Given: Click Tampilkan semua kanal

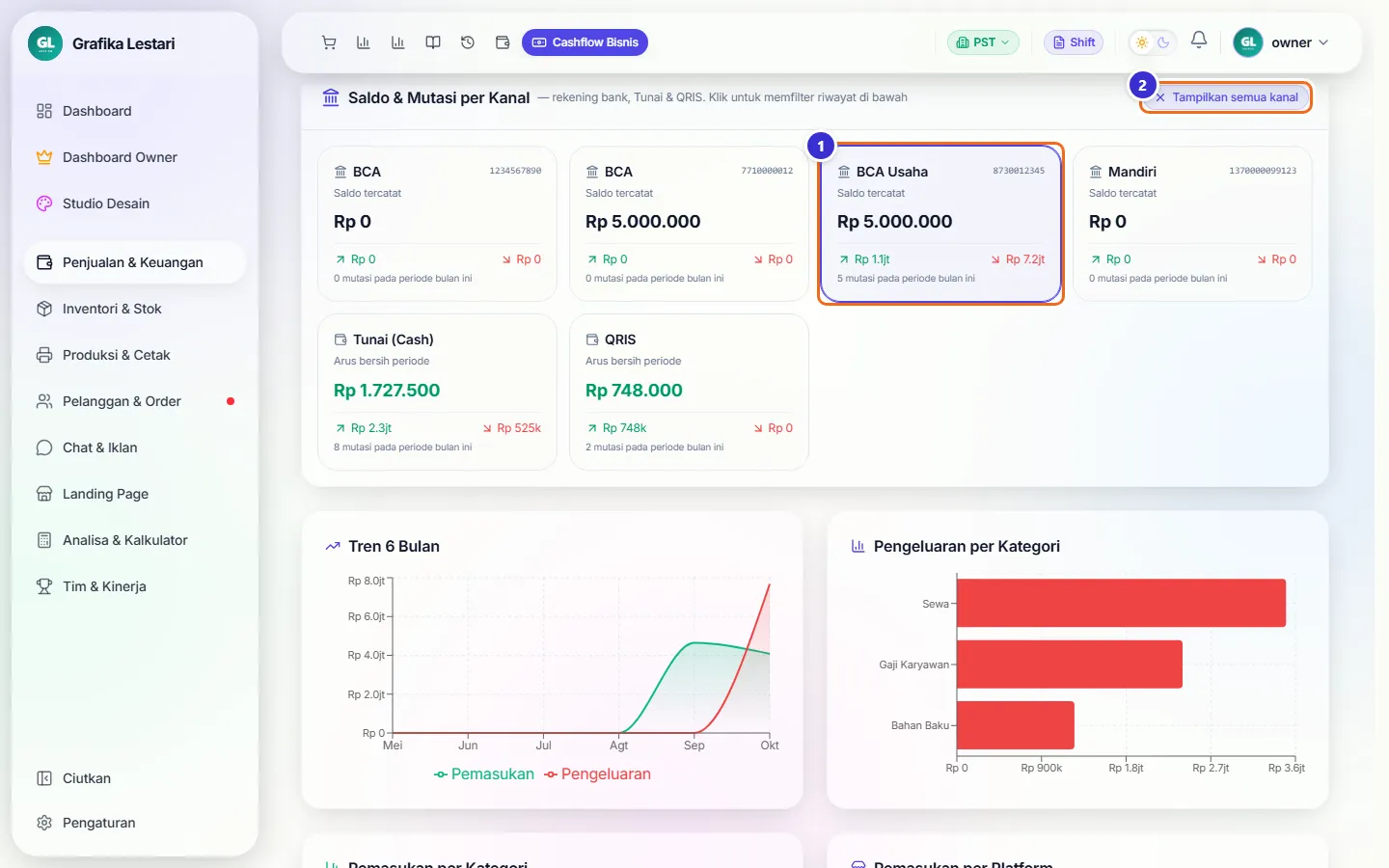Looking at the screenshot, I should pyautogui.click(x=1226, y=97).
